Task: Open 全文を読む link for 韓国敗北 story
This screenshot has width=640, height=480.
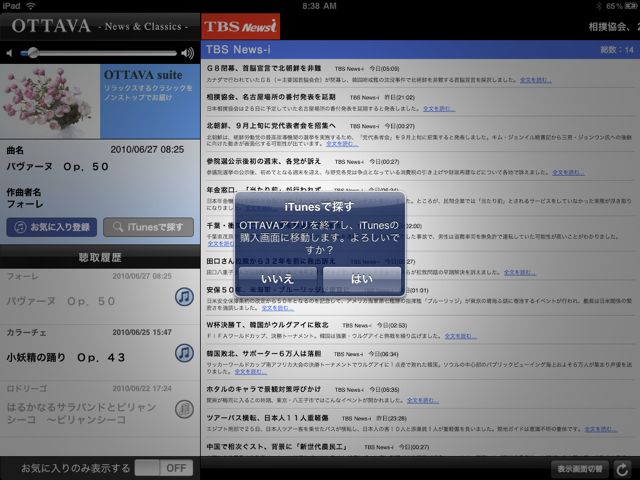Action: click(x=251, y=371)
